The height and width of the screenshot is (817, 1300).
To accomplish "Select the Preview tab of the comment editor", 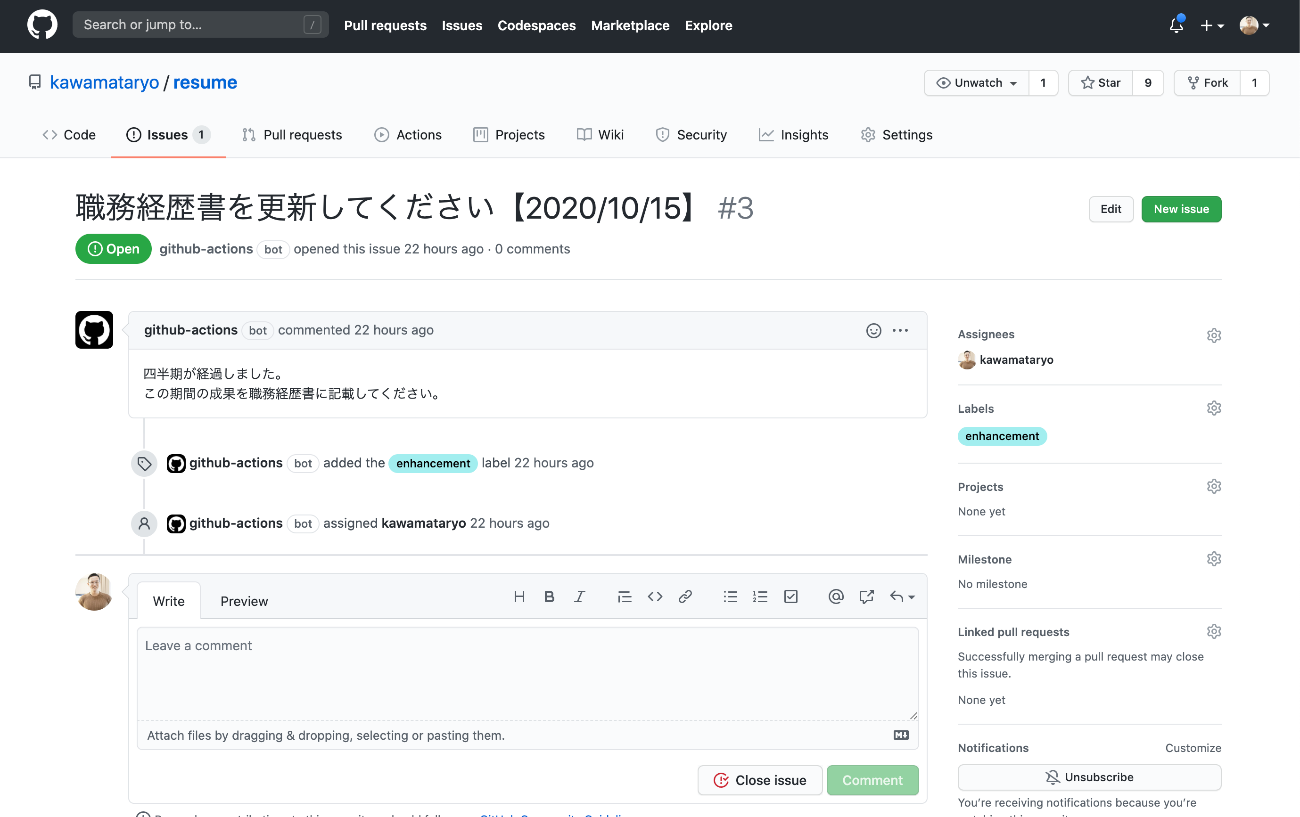I will click(x=244, y=601).
